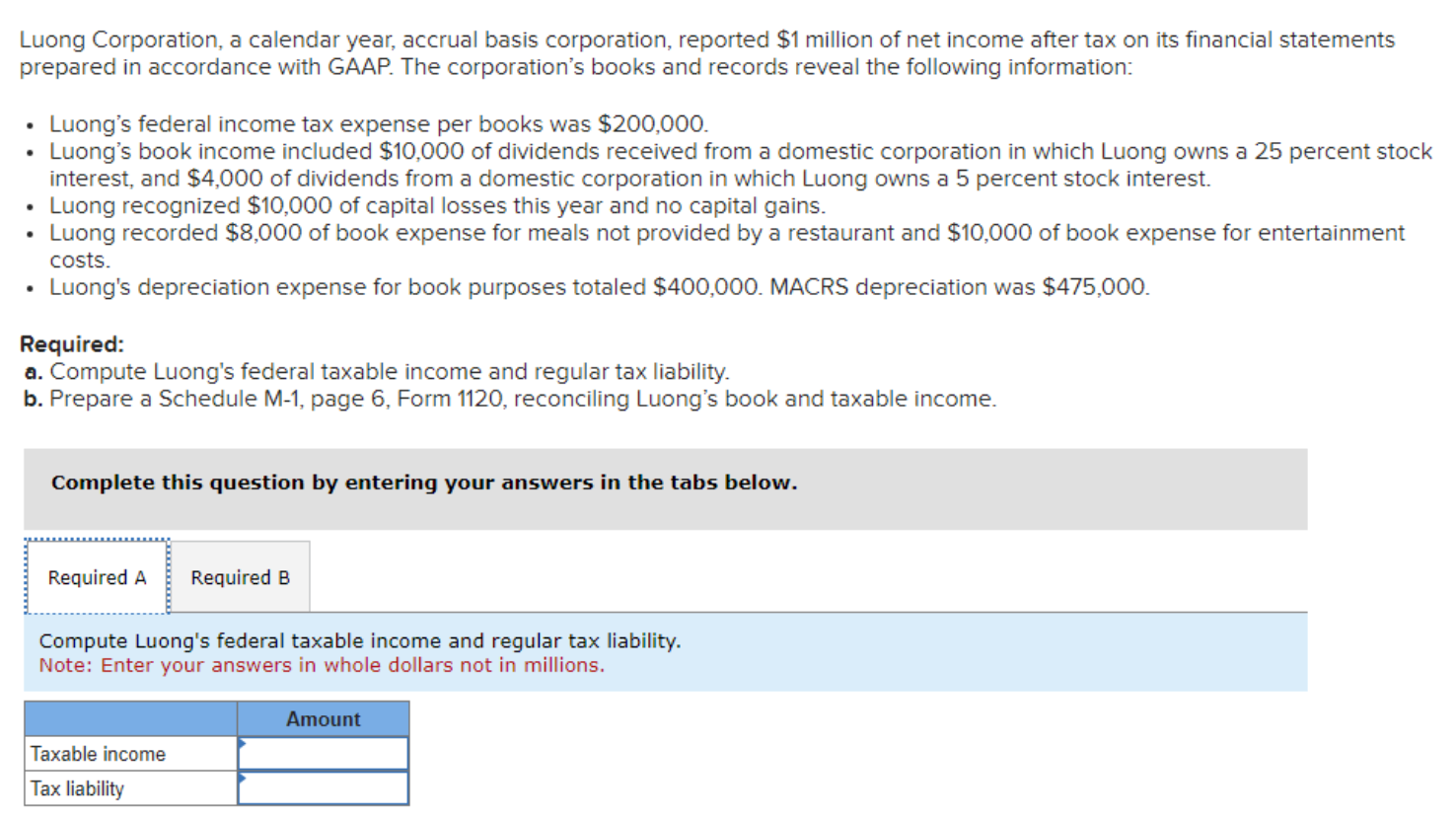
Task: Click the Compute Luong's taxable income instruction text
Action: pyautogui.click(x=359, y=640)
